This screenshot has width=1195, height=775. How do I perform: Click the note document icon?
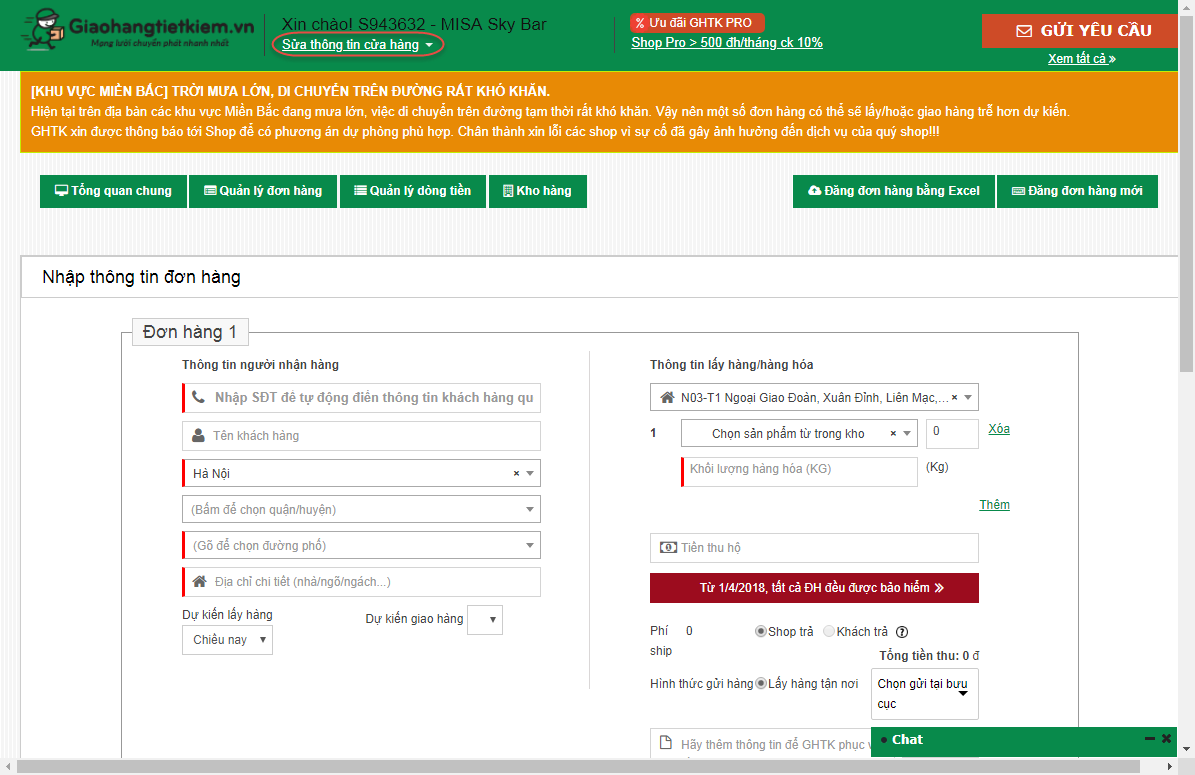coord(665,742)
